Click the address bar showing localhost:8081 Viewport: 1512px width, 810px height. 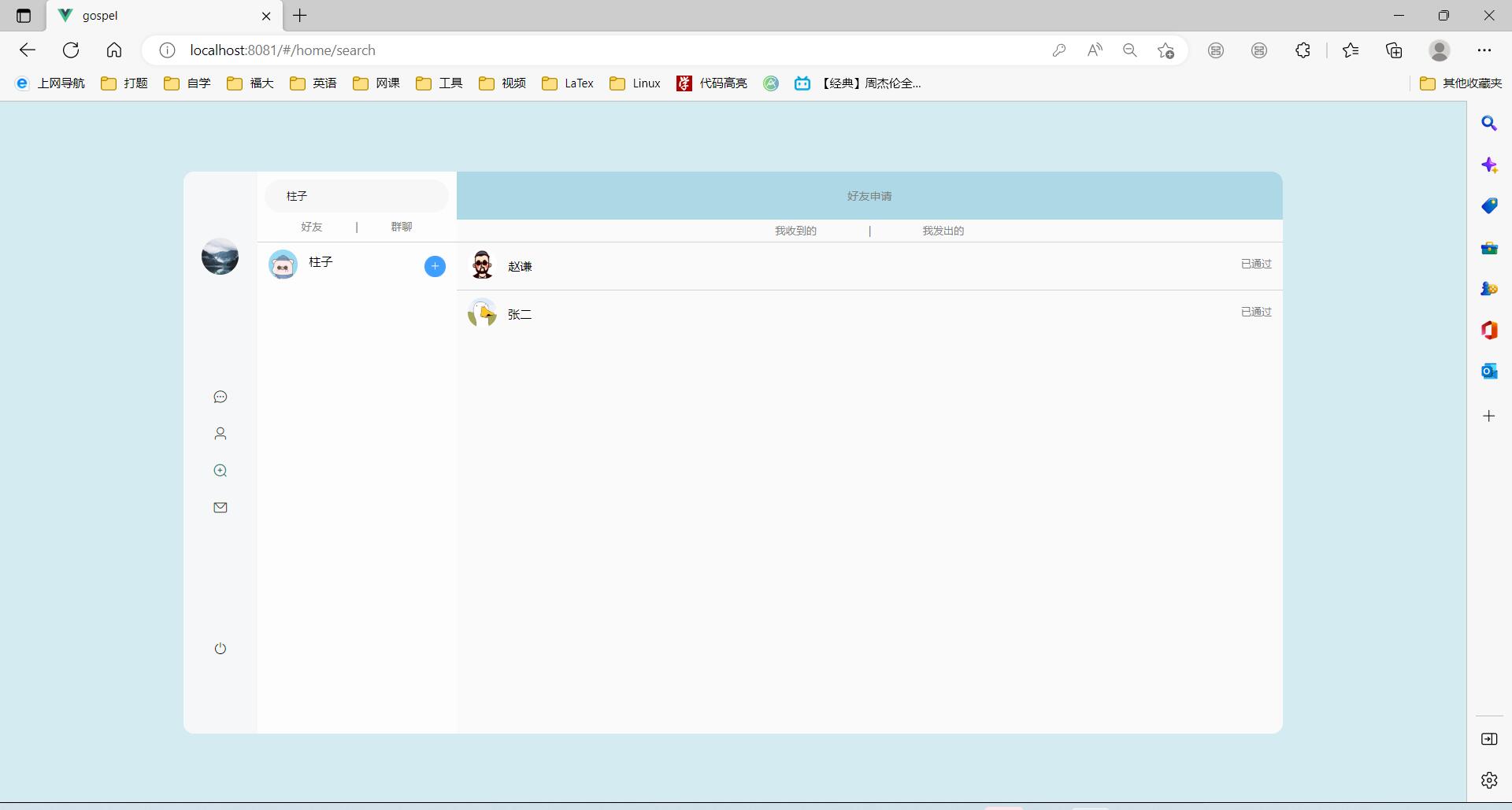(x=606, y=50)
